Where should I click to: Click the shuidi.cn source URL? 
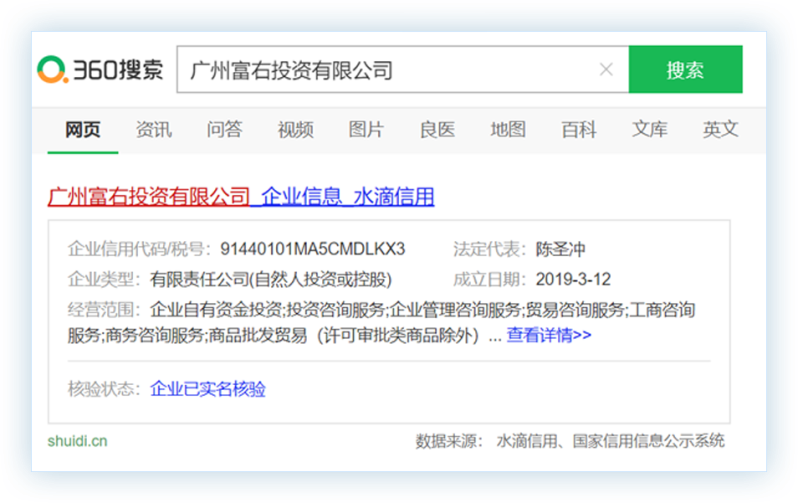click(x=77, y=441)
